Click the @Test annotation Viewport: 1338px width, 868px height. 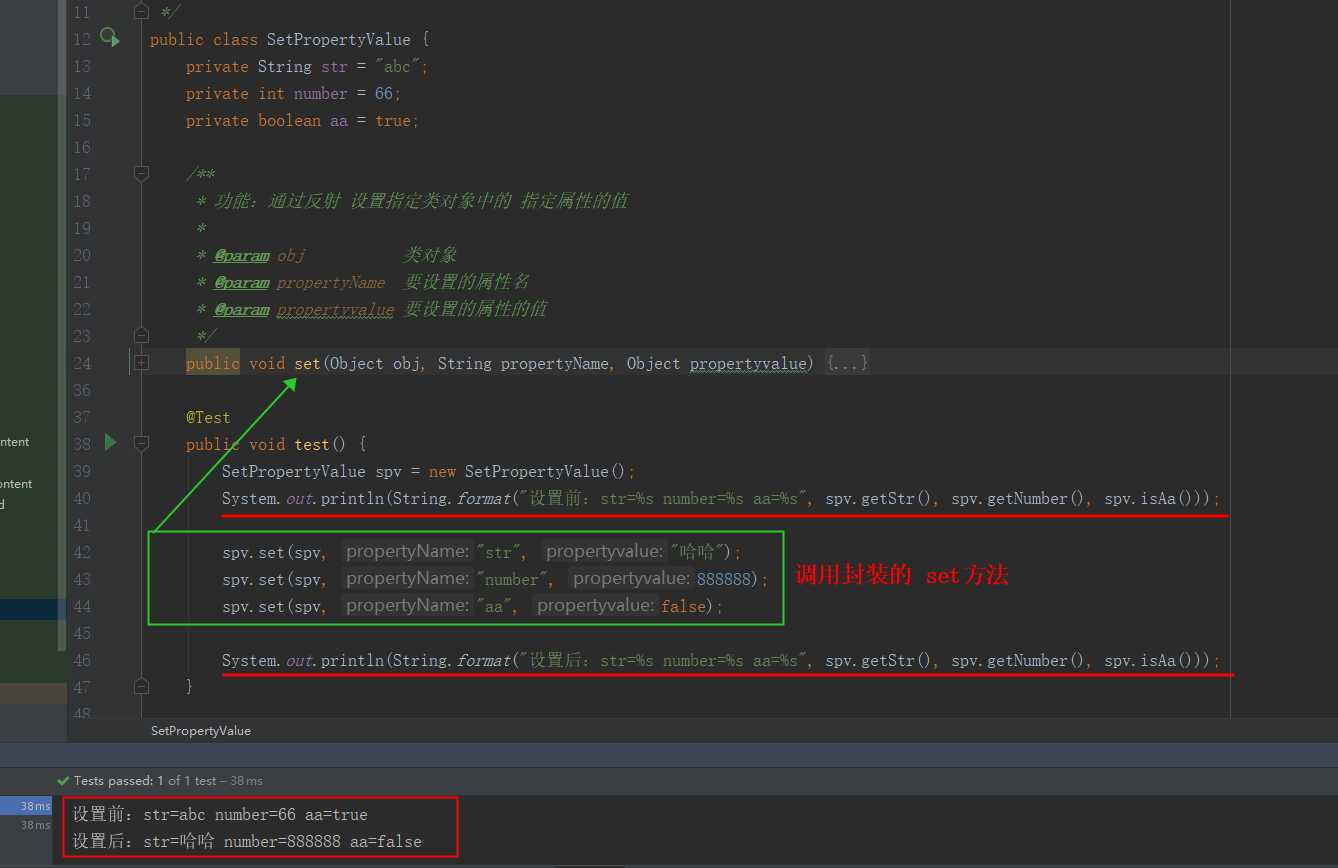[x=208, y=417]
